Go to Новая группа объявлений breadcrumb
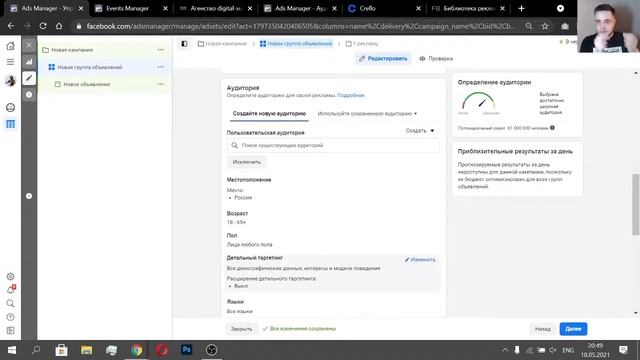This screenshot has height=360, width=640. 296,44
